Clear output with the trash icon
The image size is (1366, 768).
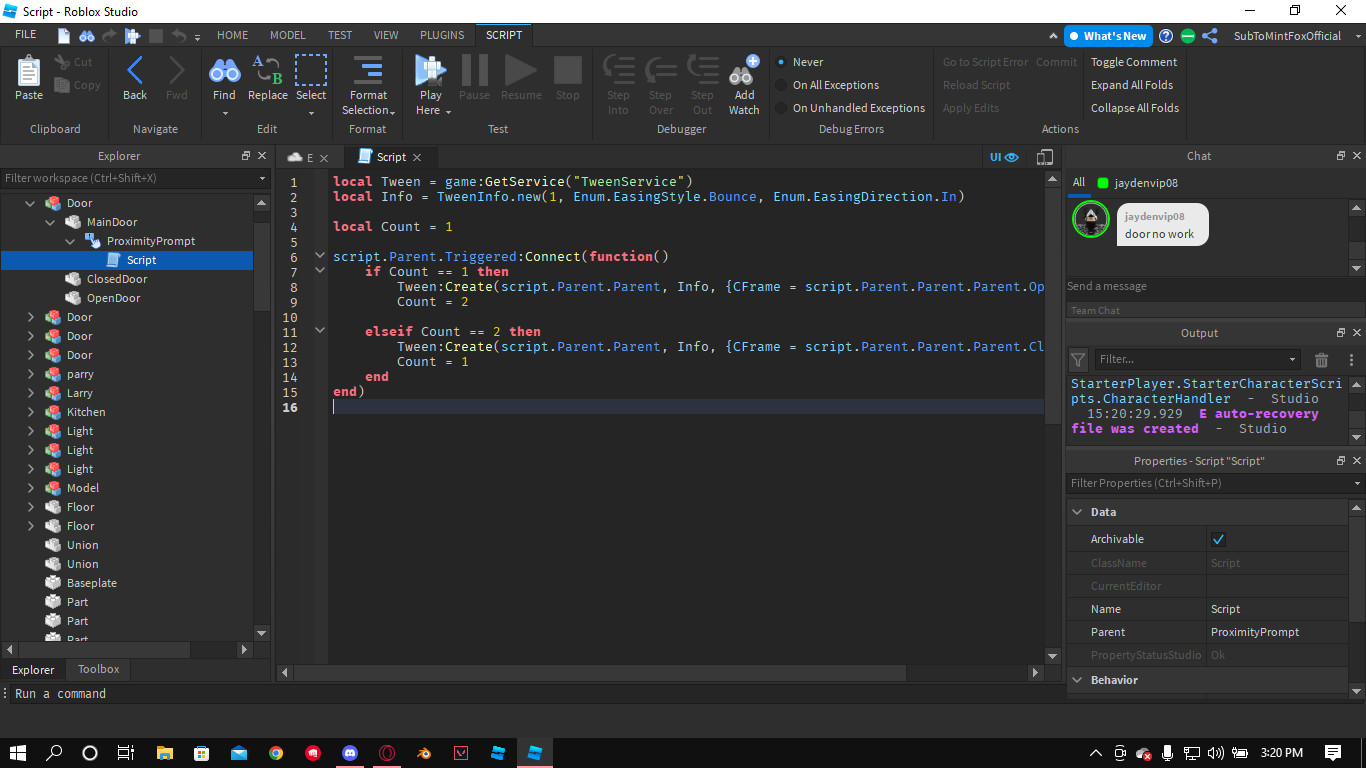(1321, 360)
